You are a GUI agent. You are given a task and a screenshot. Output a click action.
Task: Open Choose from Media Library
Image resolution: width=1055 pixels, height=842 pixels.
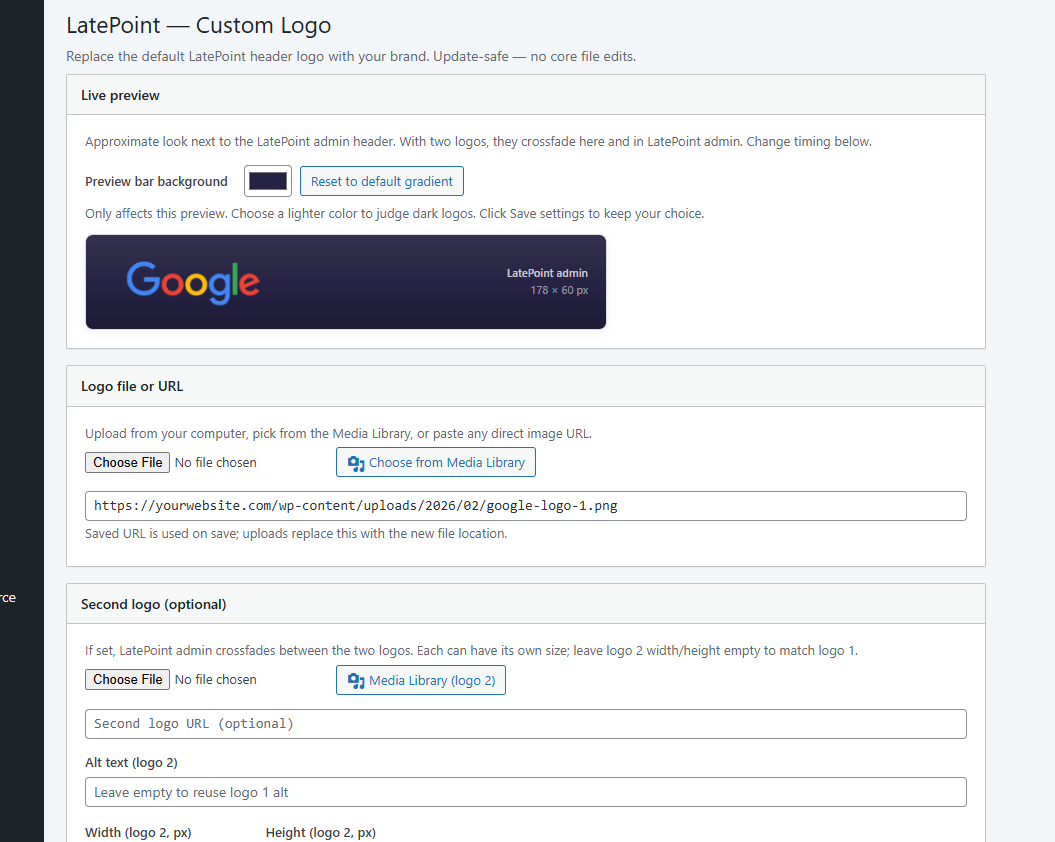click(x=436, y=462)
